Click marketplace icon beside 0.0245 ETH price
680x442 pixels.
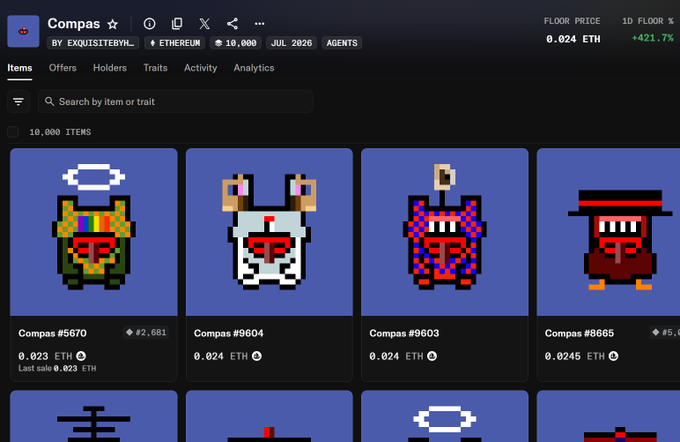click(x=613, y=356)
